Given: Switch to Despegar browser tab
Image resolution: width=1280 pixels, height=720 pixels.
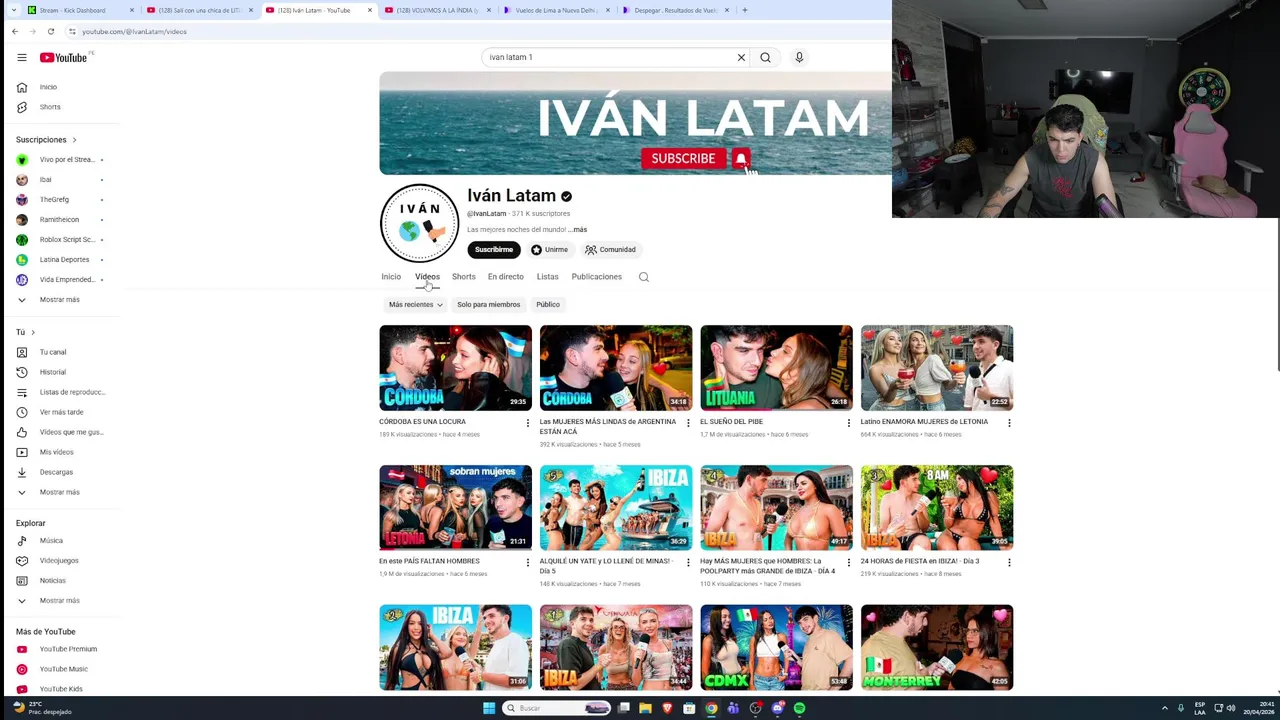Looking at the screenshot, I should 676,10.
